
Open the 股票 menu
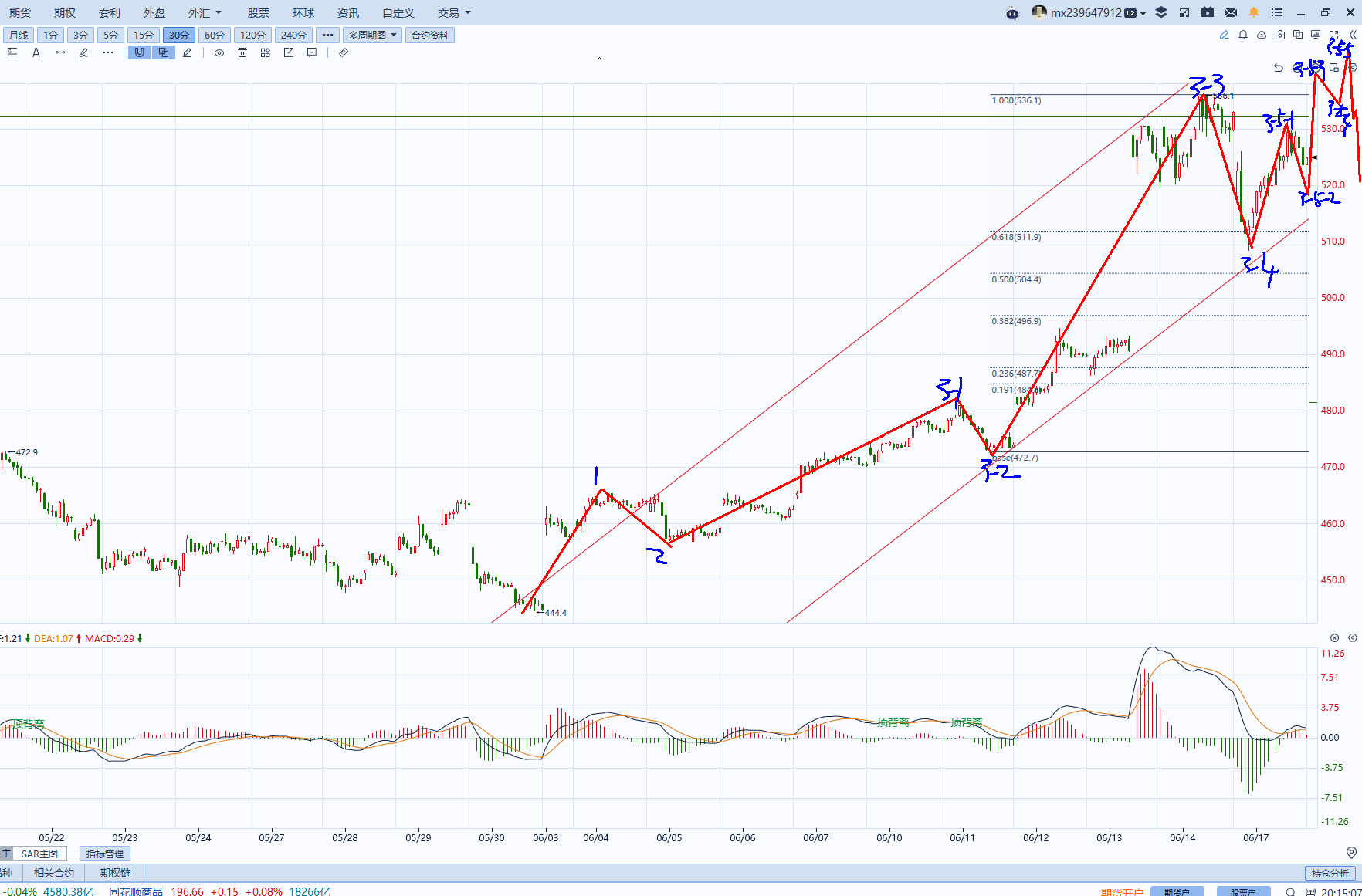pyautogui.click(x=259, y=13)
